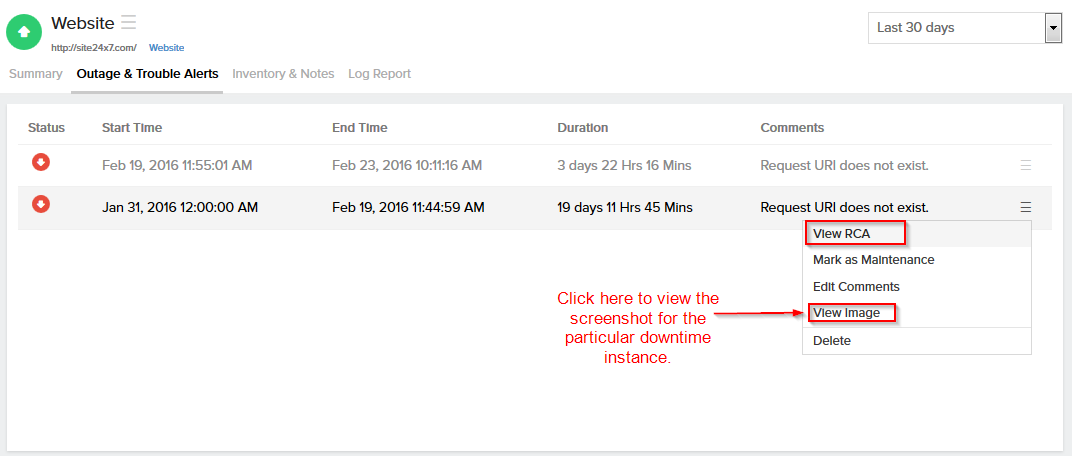Click the green monitor up status icon
This screenshot has width=1072, height=456.
click(24, 32)
